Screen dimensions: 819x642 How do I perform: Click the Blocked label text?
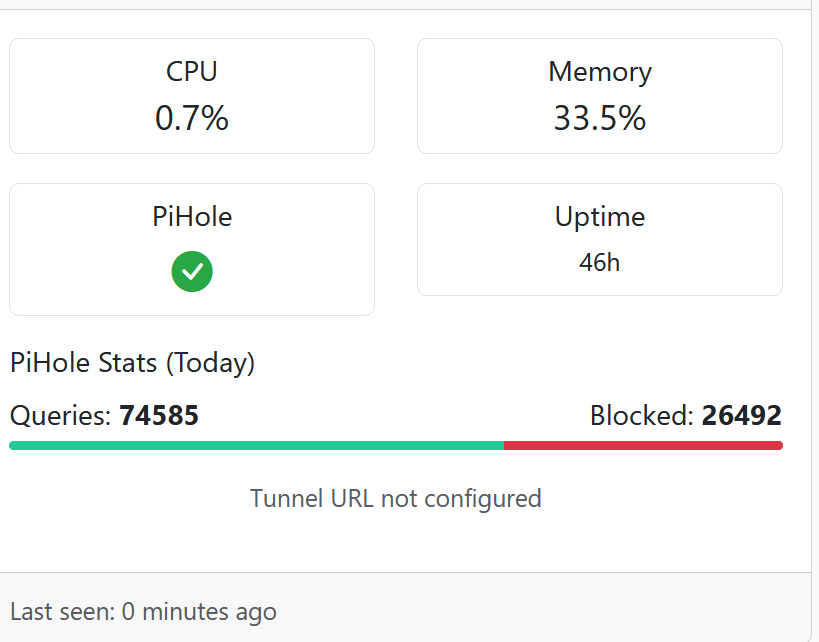pos(642,416)
